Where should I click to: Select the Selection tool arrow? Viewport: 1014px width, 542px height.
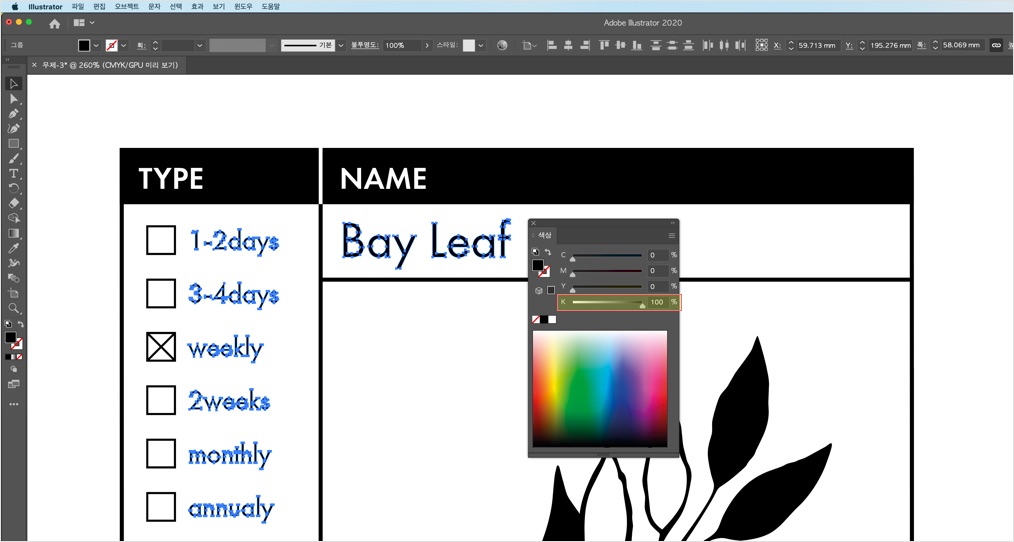pos(13,83)
